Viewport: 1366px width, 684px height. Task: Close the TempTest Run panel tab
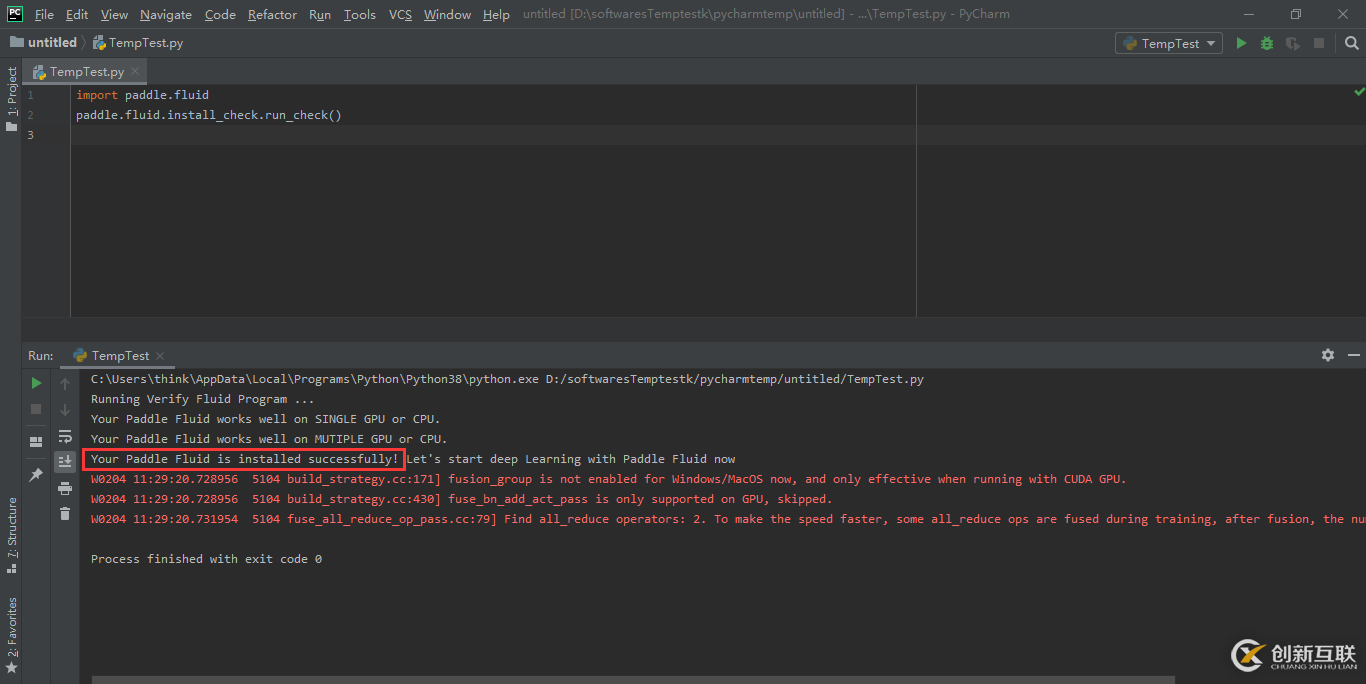160,356
